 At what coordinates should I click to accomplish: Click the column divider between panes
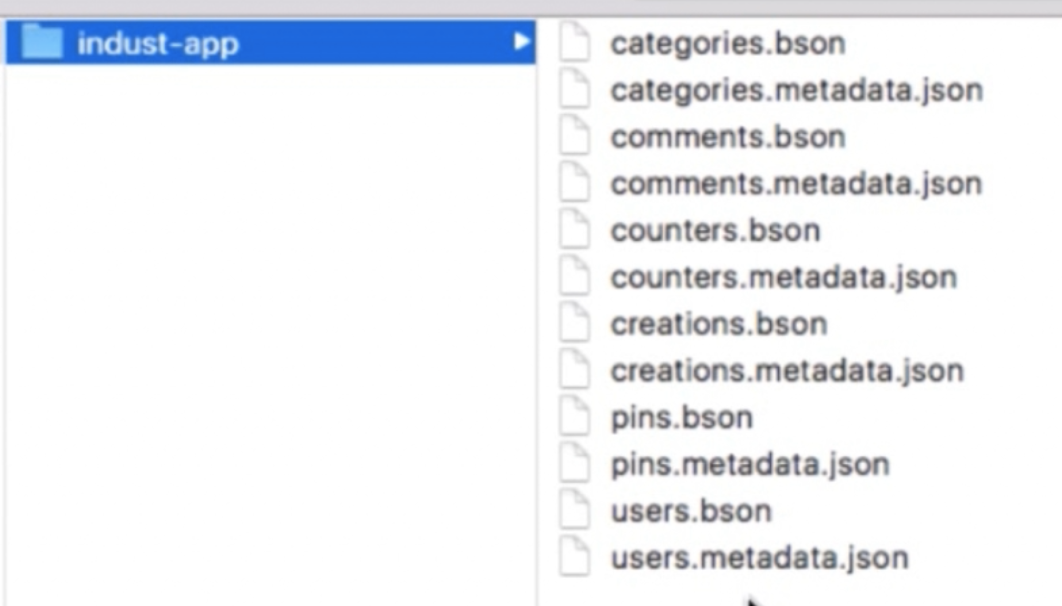point(538,300)
